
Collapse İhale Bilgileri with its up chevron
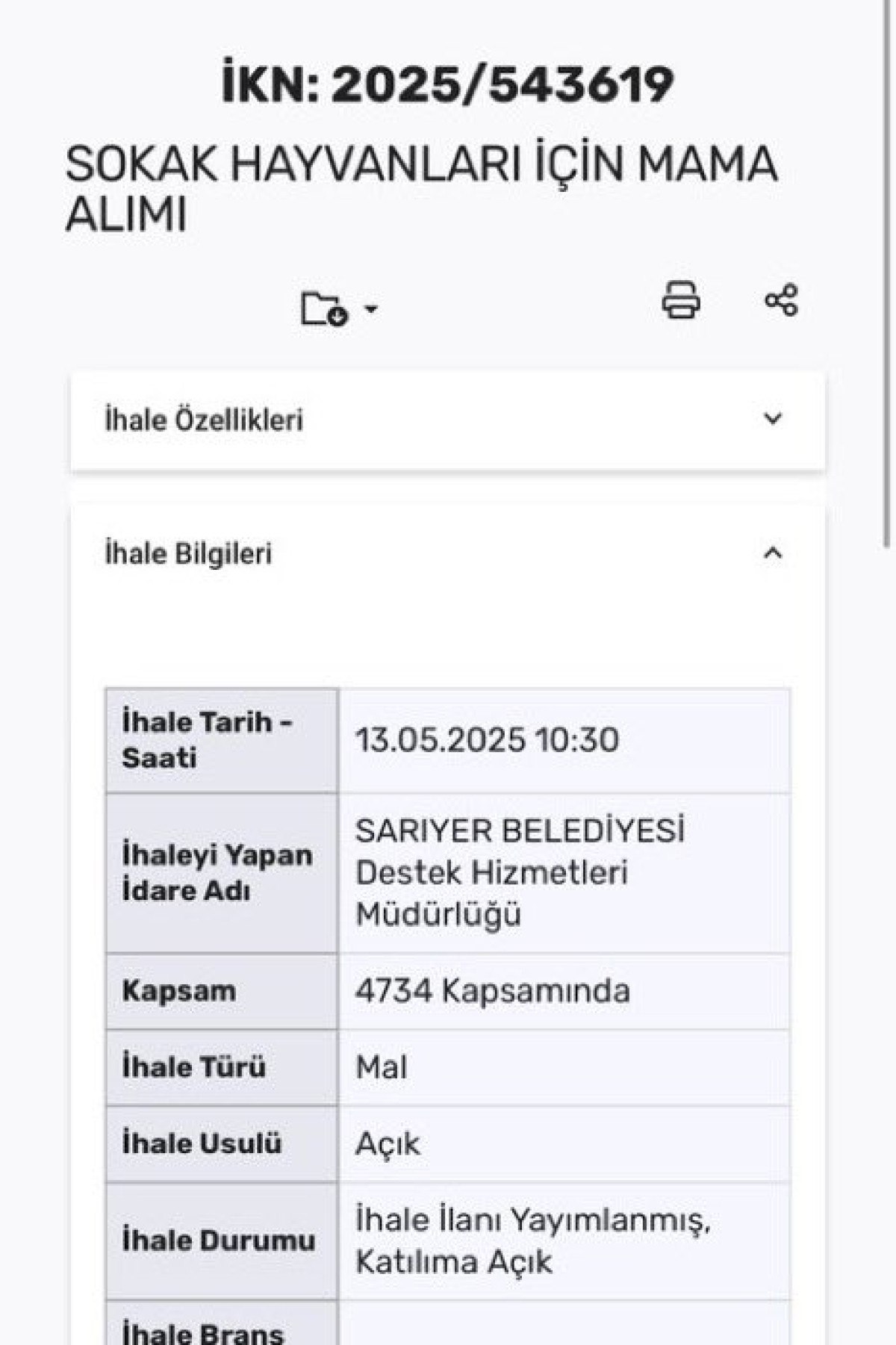[773, 553]
